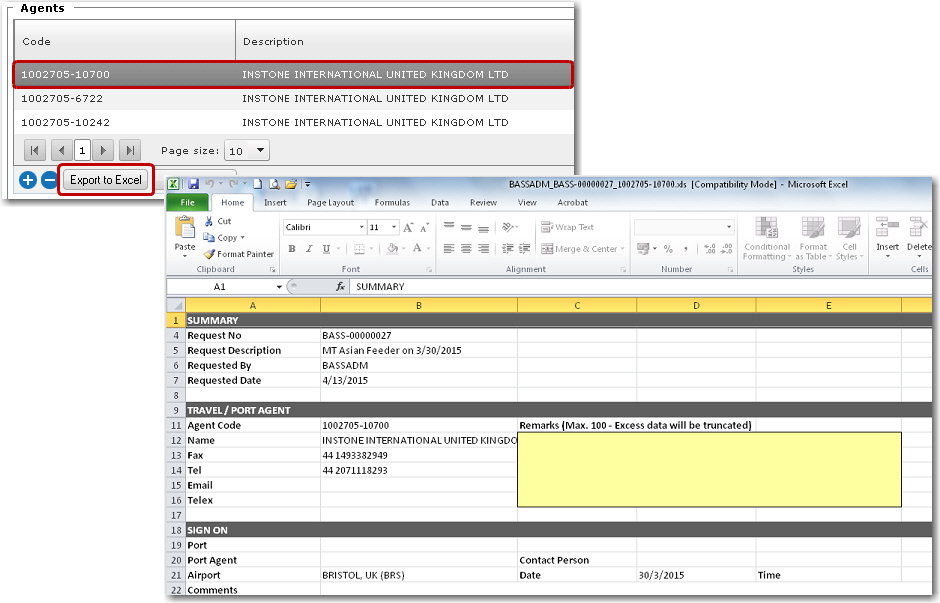Toggle Wrap Text option

[568, 227]
